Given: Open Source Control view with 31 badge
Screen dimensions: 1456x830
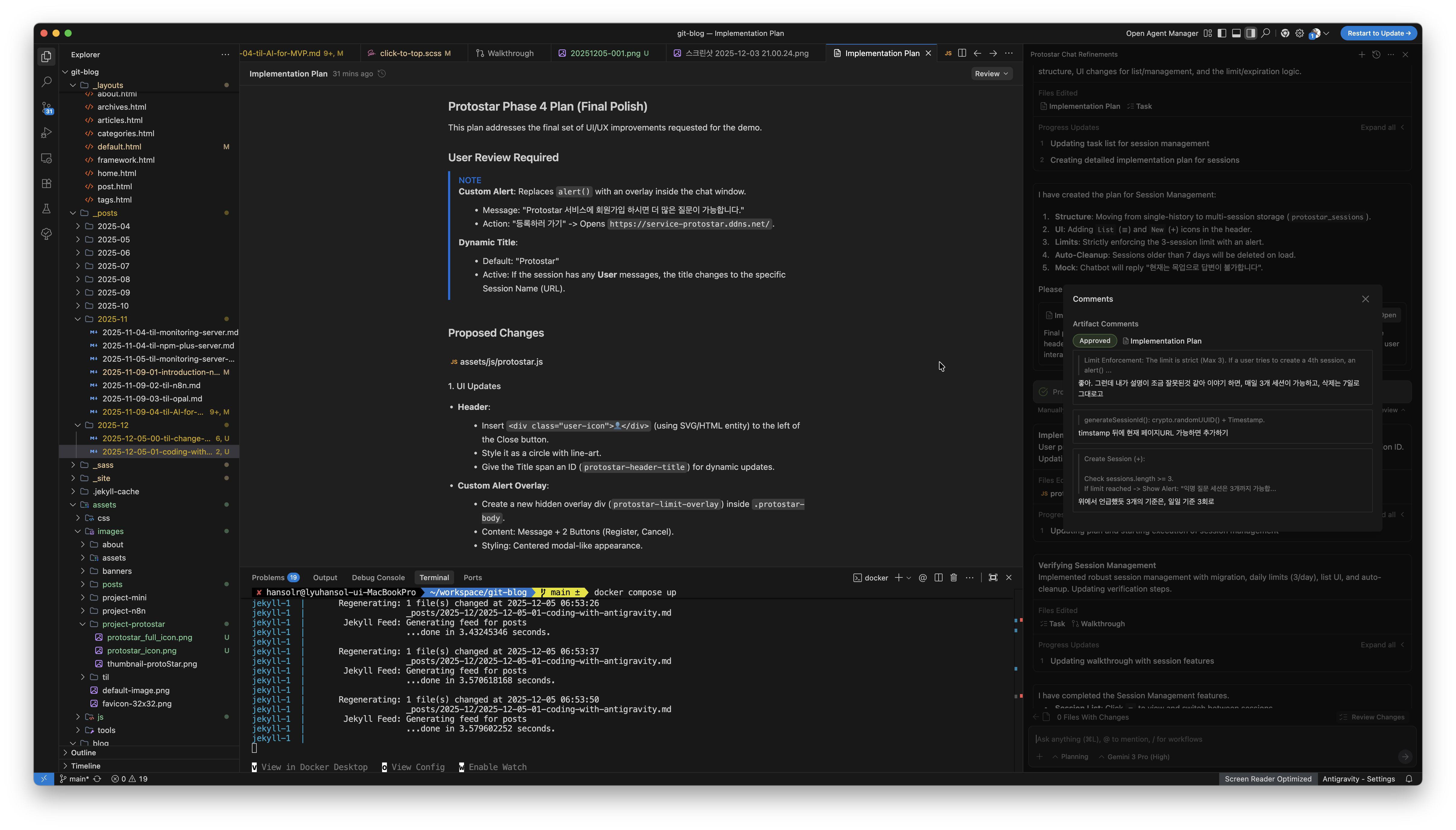Looking at the screenshot, I should click(x=47, y=108).
